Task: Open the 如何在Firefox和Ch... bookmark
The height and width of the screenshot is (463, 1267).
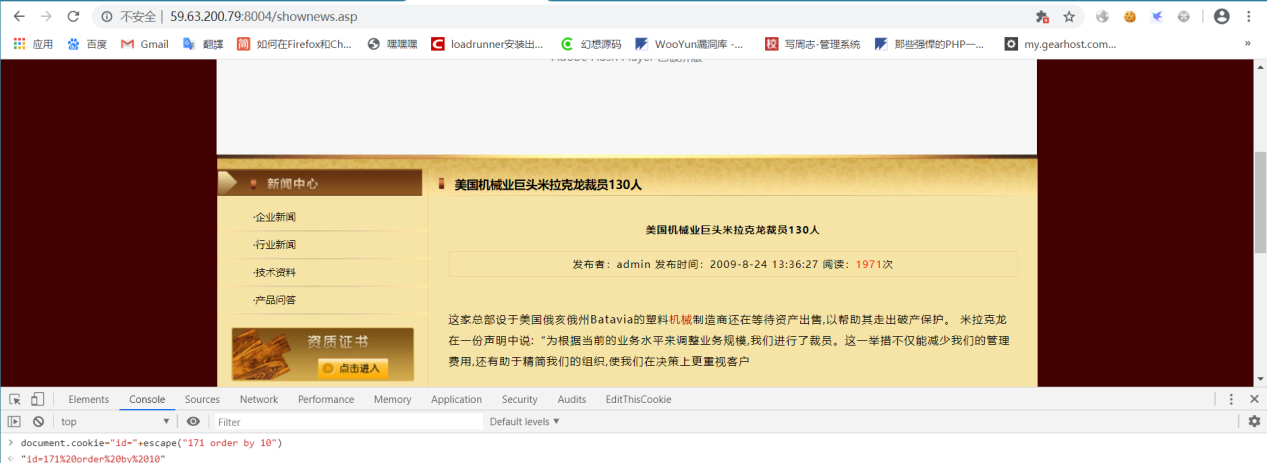Action: [295, 44]
